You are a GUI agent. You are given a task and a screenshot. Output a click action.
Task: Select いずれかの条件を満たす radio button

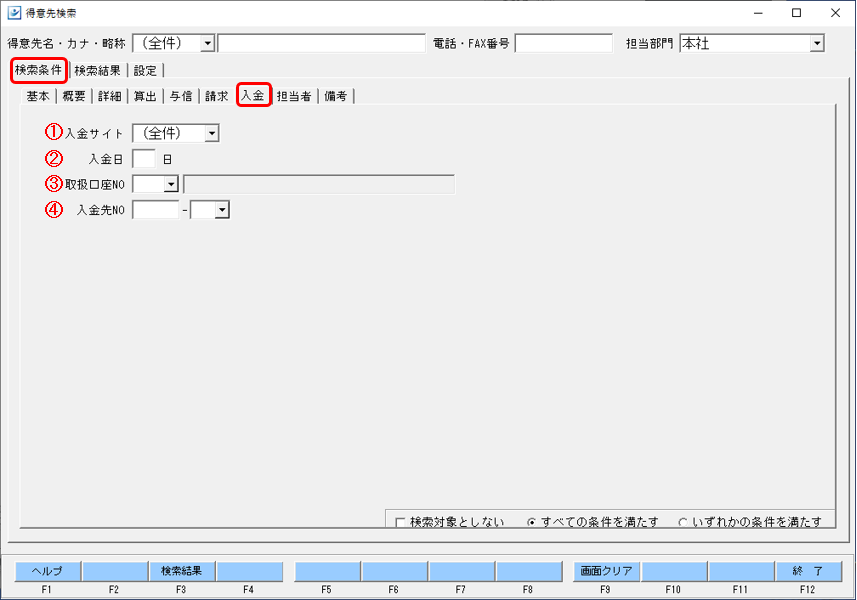coord(683,522)
